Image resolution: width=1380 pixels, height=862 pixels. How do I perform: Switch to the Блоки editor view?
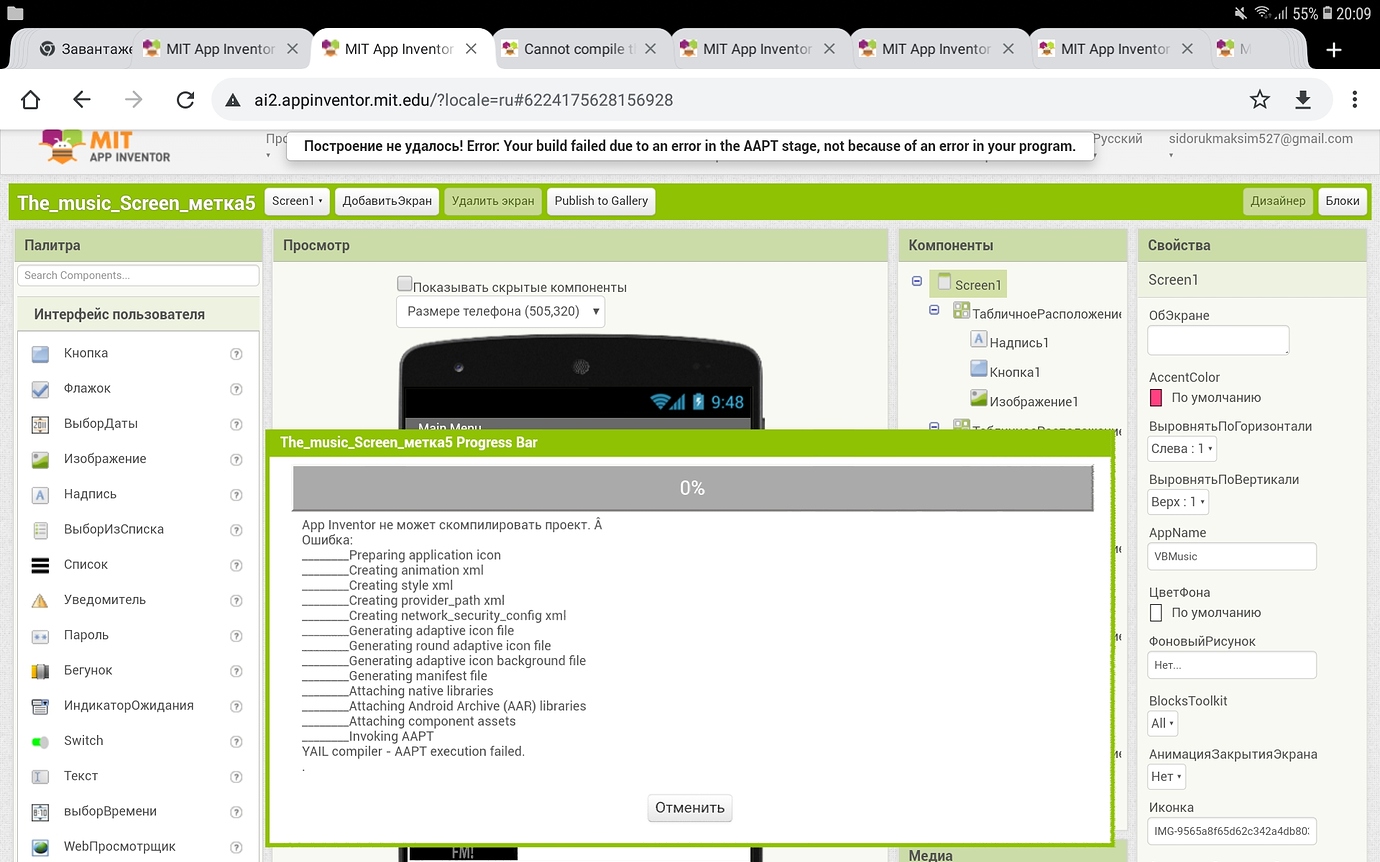coord(1342,201)
